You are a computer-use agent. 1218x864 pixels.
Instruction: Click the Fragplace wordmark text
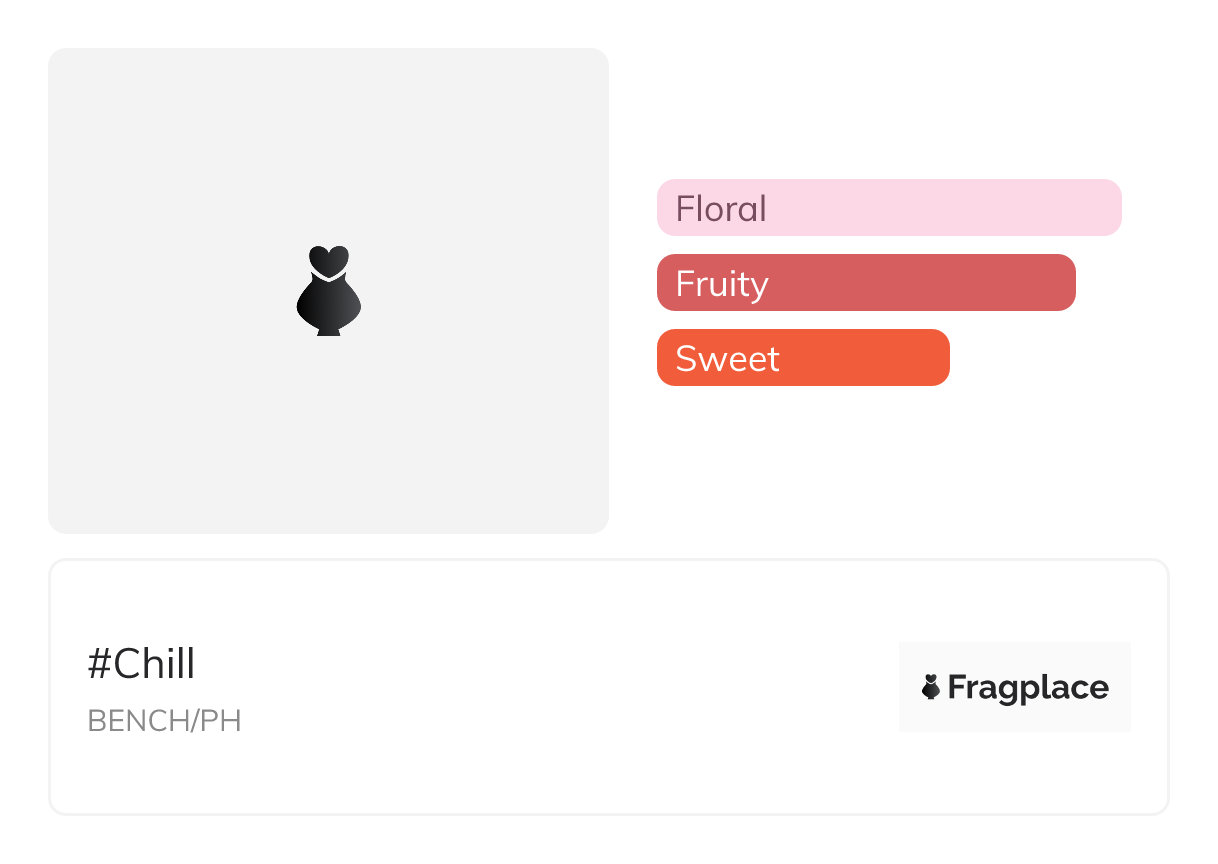(x=1028, y=688)
